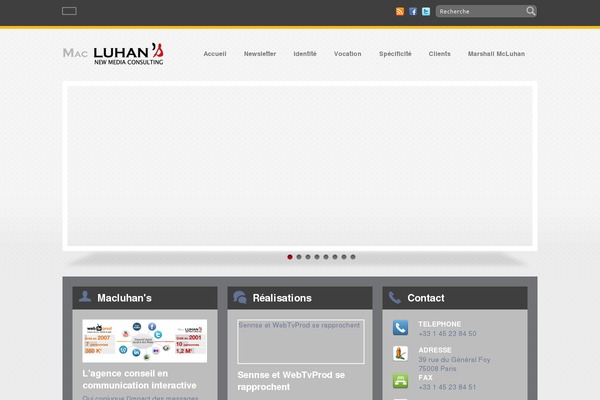600x400 pixels.
Task: Click the ADRESSE label
Action: [435, 350]
